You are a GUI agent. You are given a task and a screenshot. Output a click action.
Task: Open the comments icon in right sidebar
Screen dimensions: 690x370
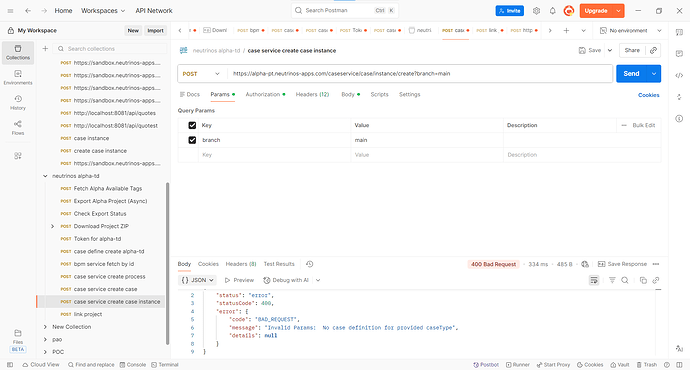(x=679, y=54)
